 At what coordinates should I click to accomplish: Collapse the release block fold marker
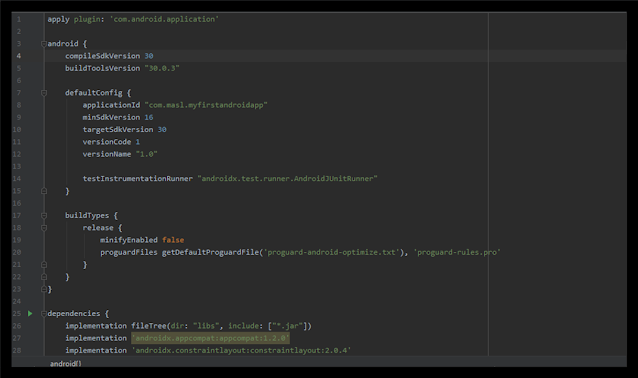[44, 228]
